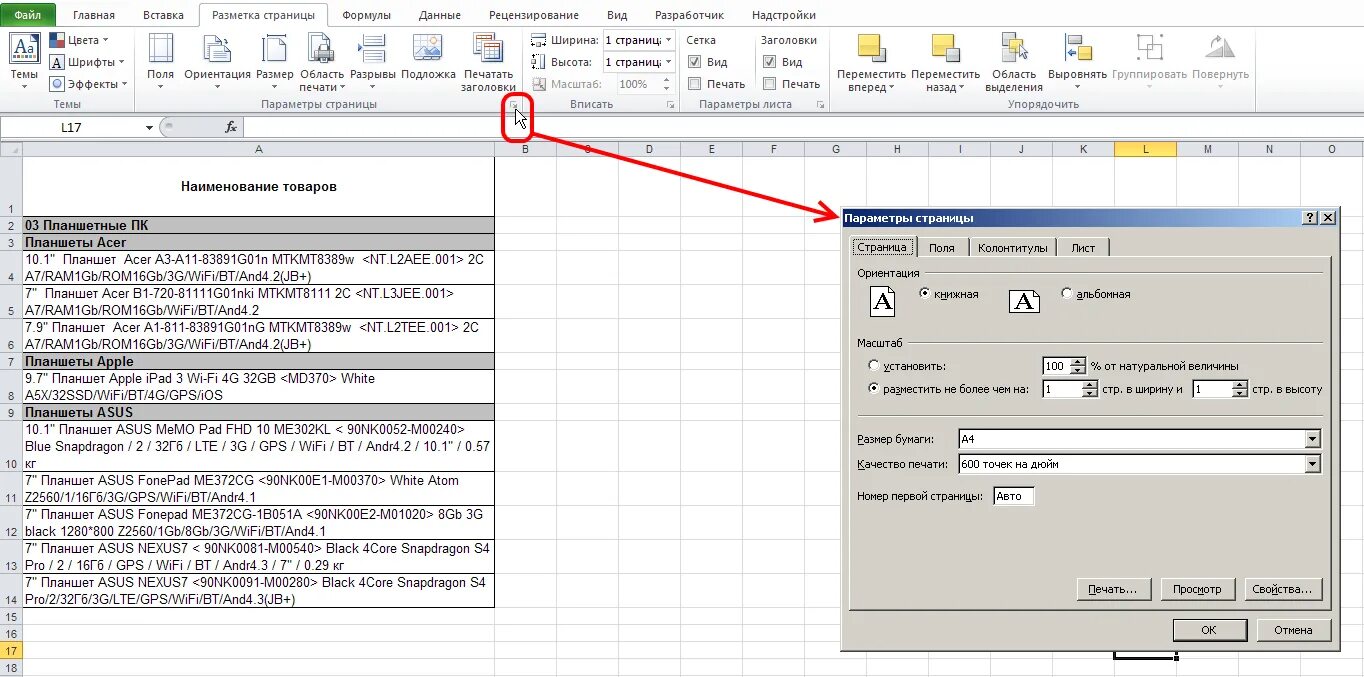Select column L header
This screenshot has width=1364, height=677.
coord(1145,149)
